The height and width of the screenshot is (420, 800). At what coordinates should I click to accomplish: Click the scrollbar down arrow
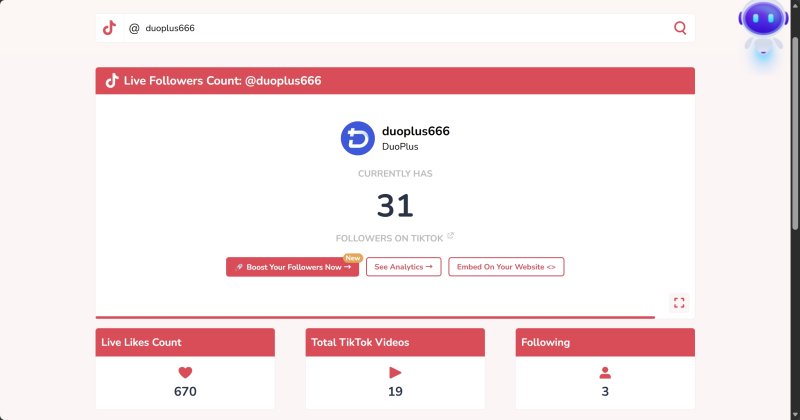[x=795, y=414]
